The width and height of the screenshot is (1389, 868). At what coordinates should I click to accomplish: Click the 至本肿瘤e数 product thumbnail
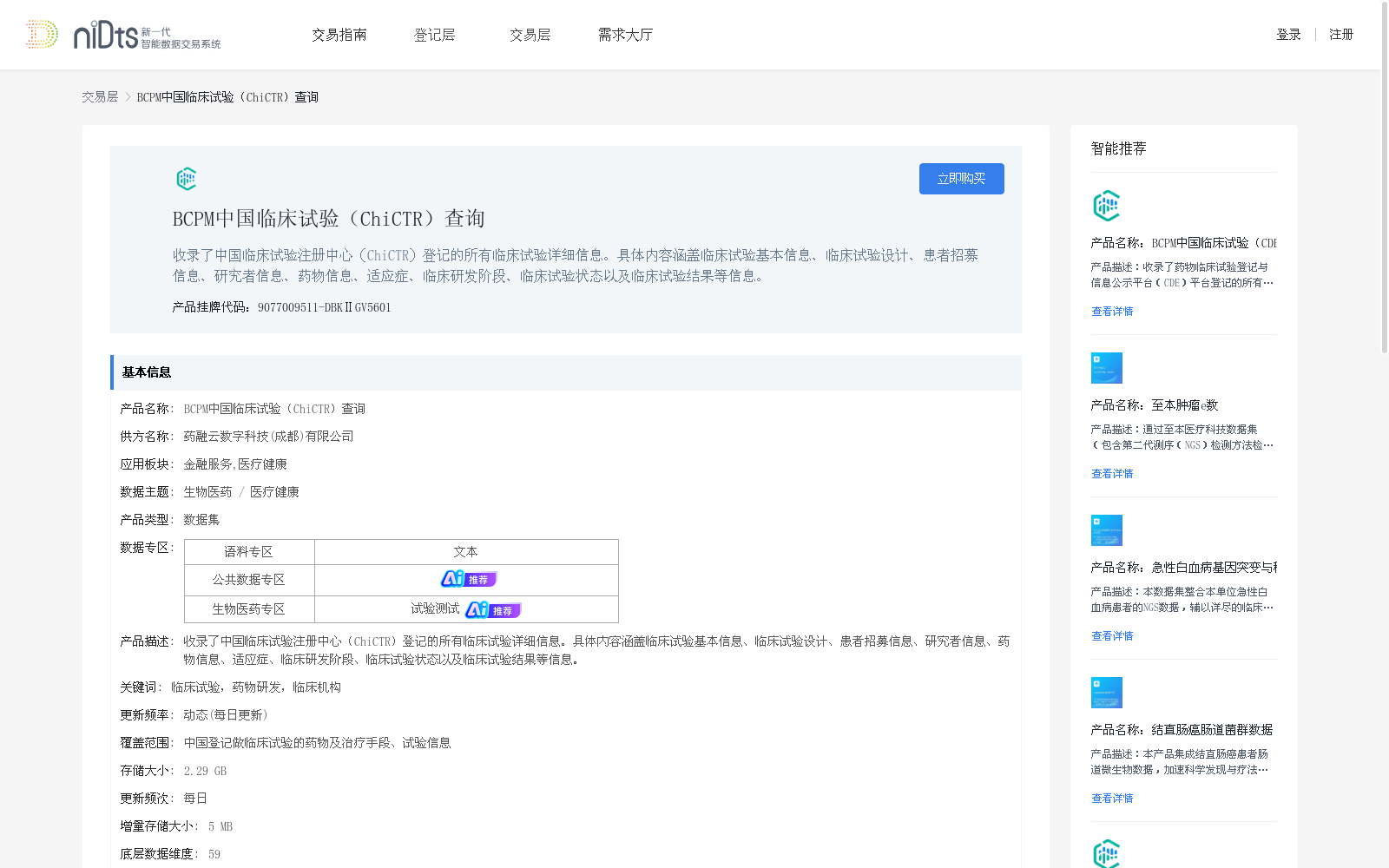point(1107,368)
